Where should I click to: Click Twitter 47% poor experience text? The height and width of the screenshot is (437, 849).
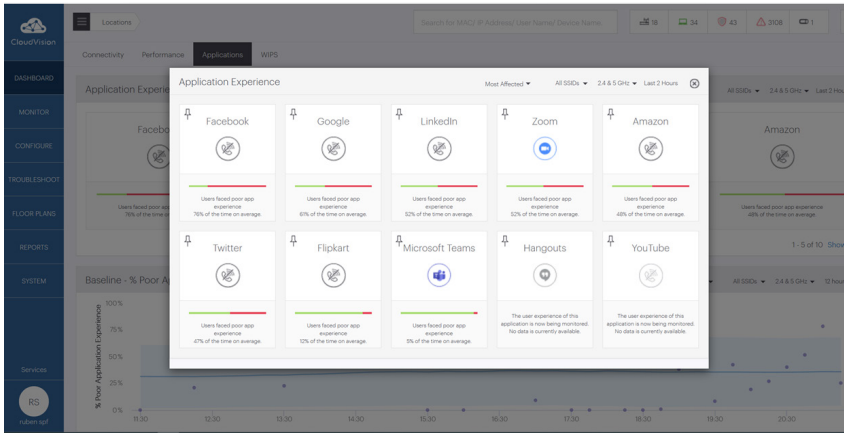(x=227, y=334)
